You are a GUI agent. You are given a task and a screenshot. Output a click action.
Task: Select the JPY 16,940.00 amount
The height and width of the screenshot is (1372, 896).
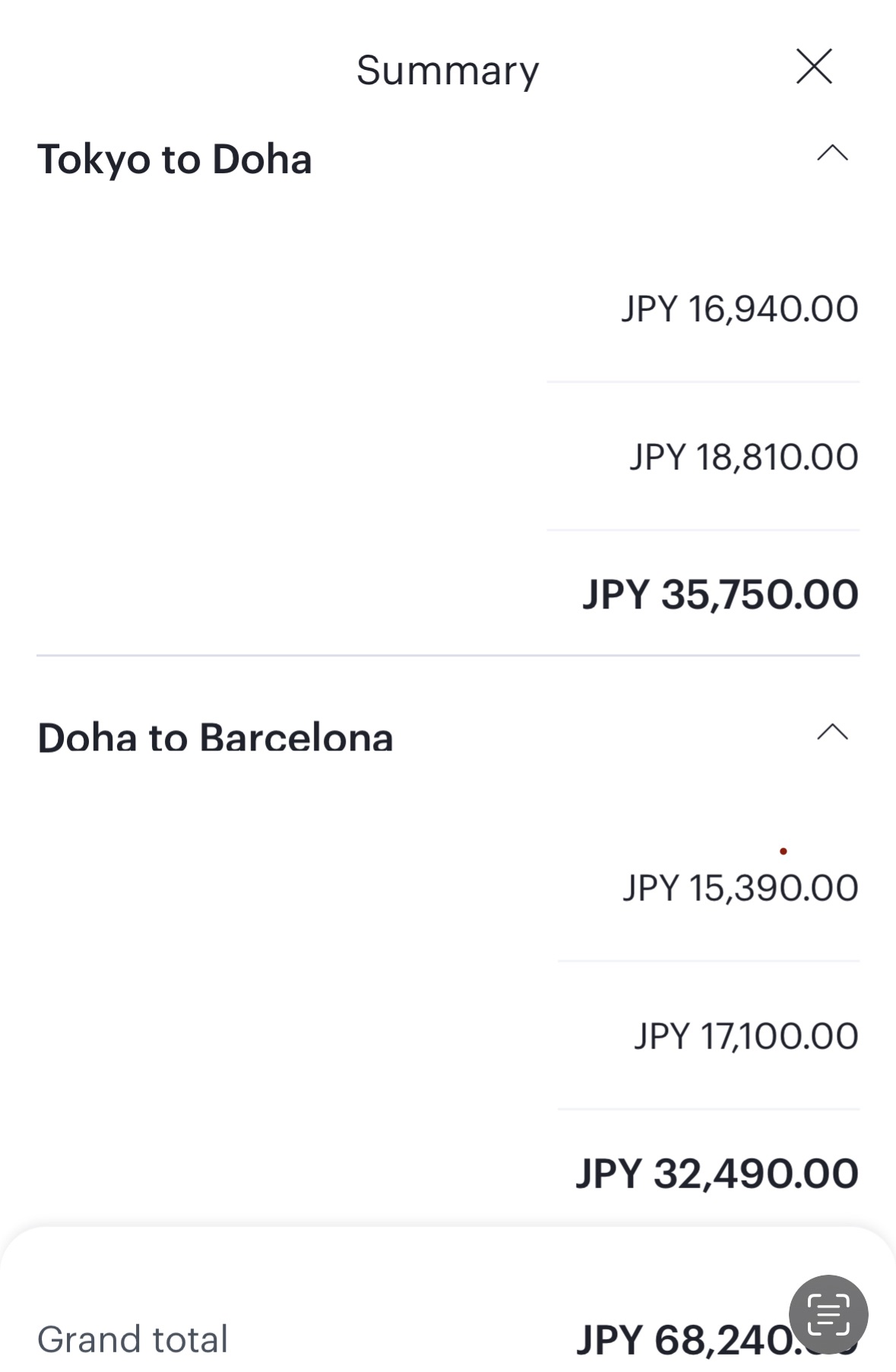click(x=739, y=309)
